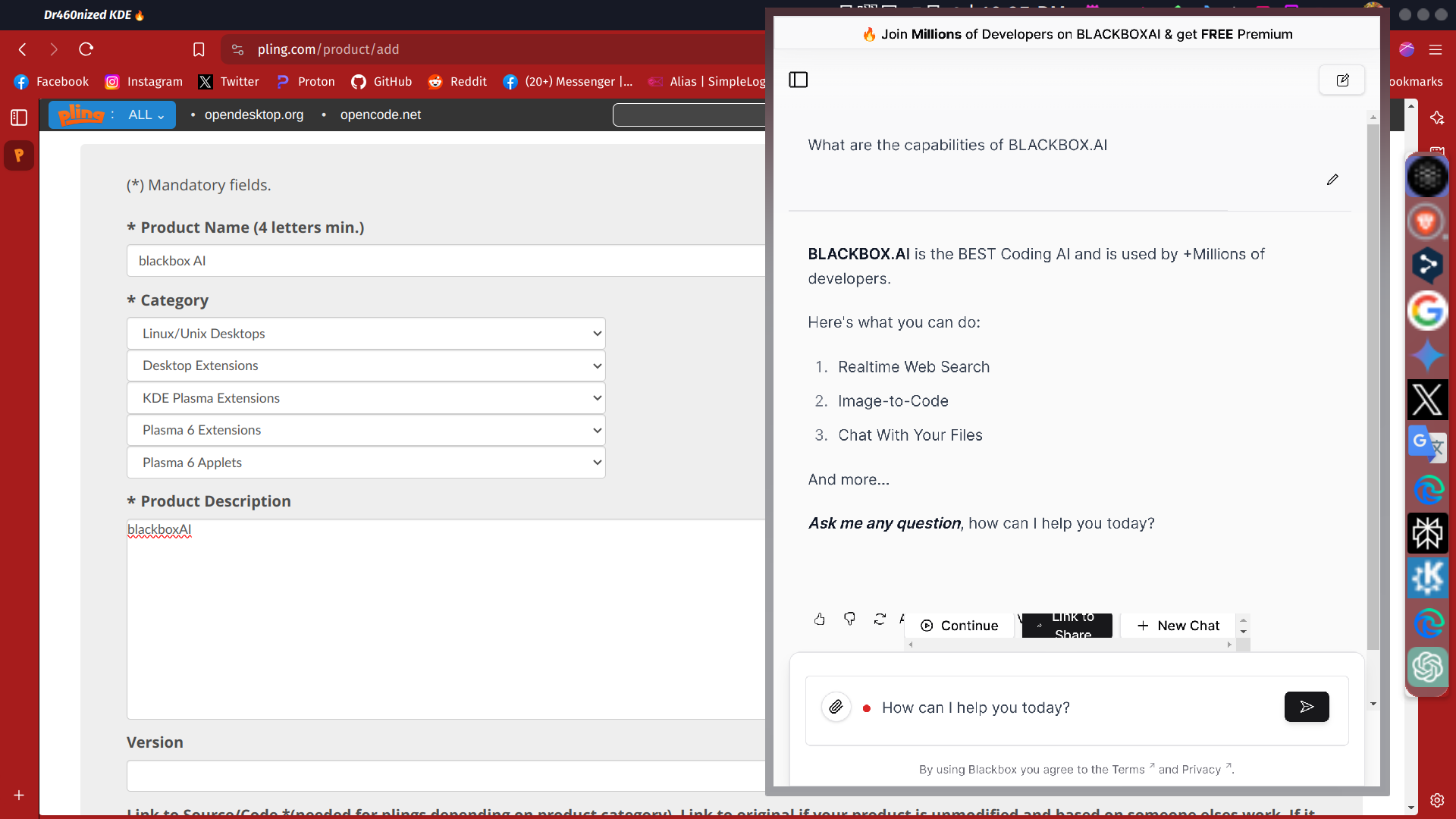
Task: Start a new chat with the compose icon
Action: [1342, 80]
